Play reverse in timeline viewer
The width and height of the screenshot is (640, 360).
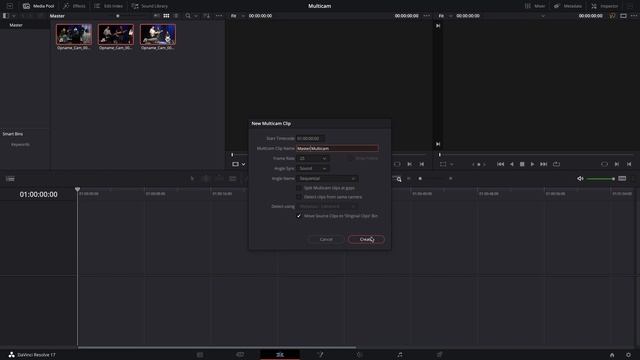511,164
